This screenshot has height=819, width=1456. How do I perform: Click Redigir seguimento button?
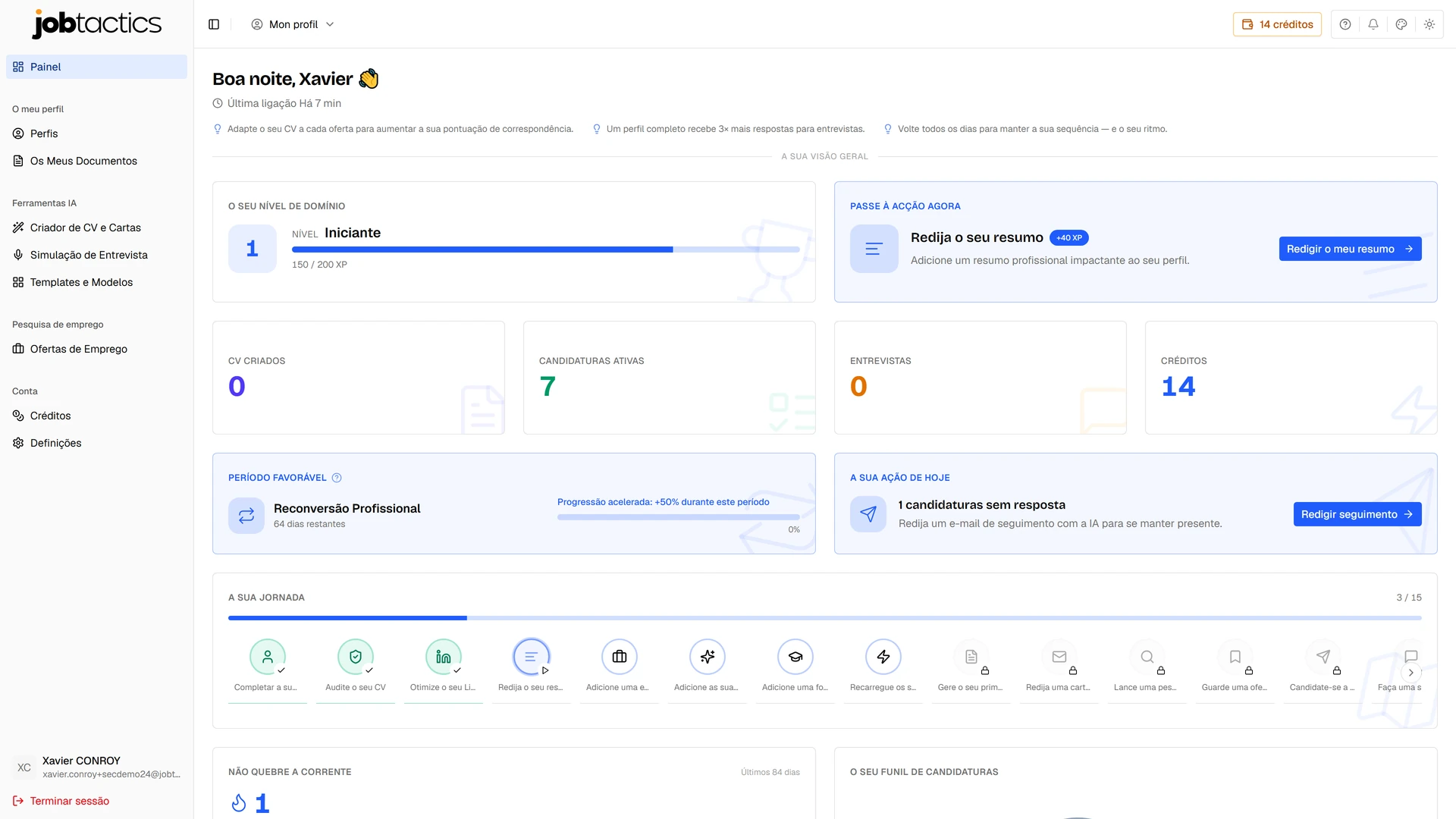point(1357,514)
